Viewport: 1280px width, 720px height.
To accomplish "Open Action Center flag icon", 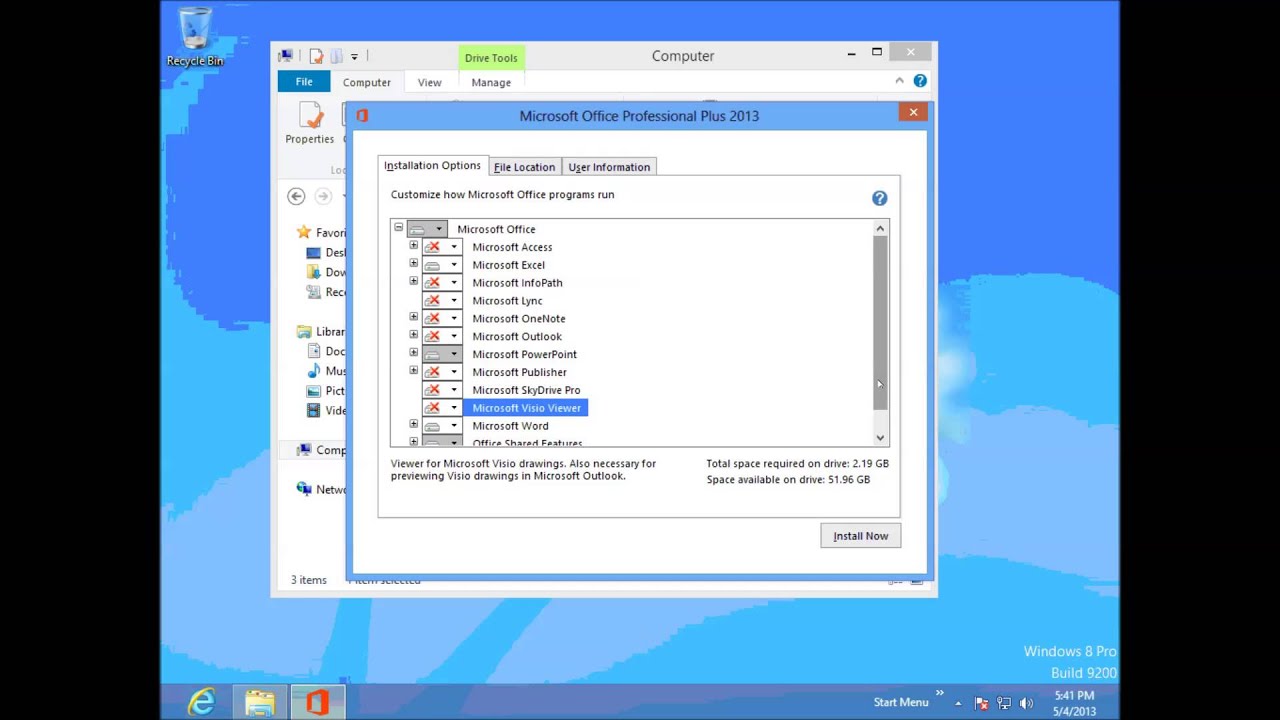I will click(981, 703).
